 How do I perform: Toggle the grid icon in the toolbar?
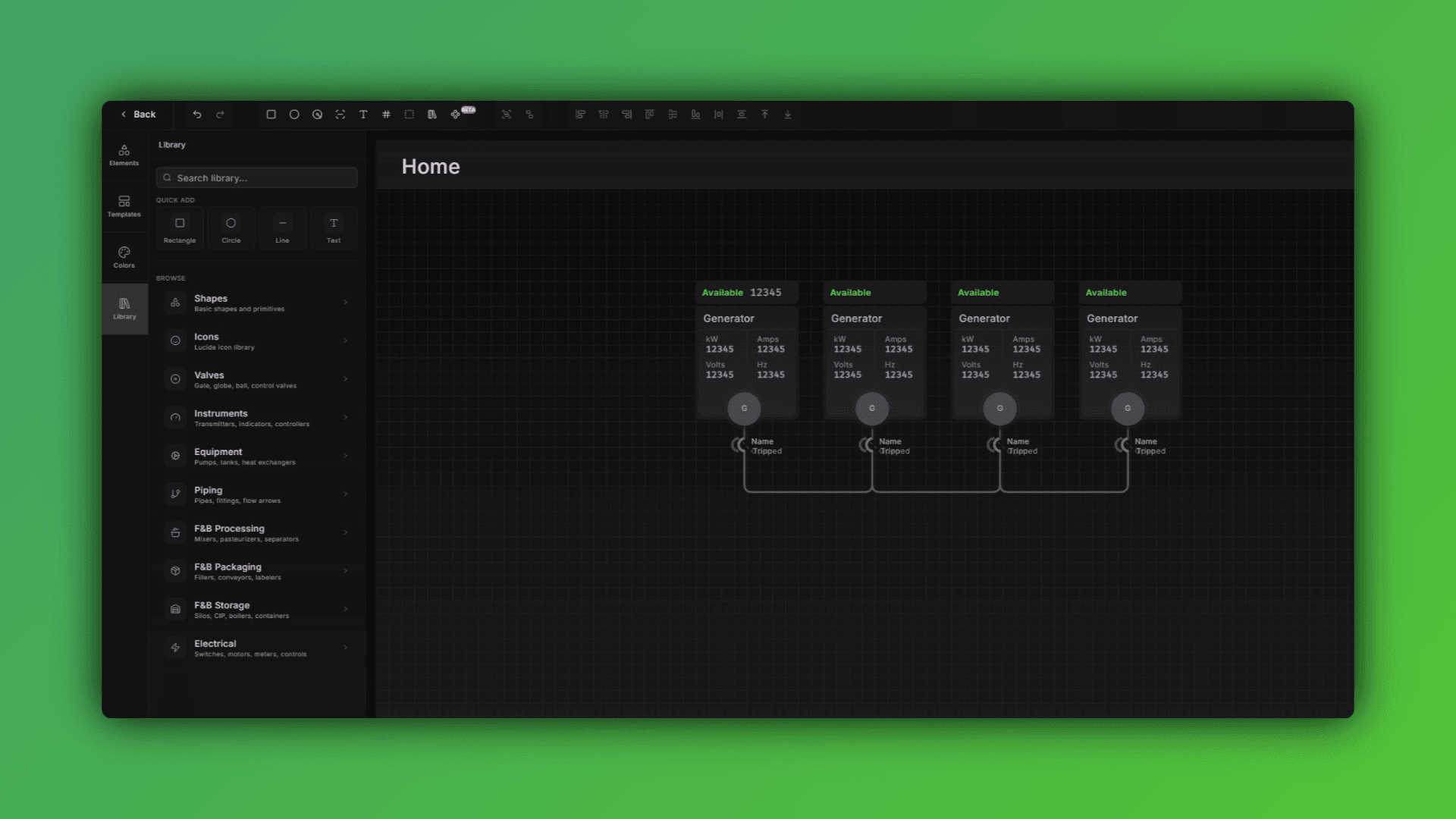pos(386,114)
